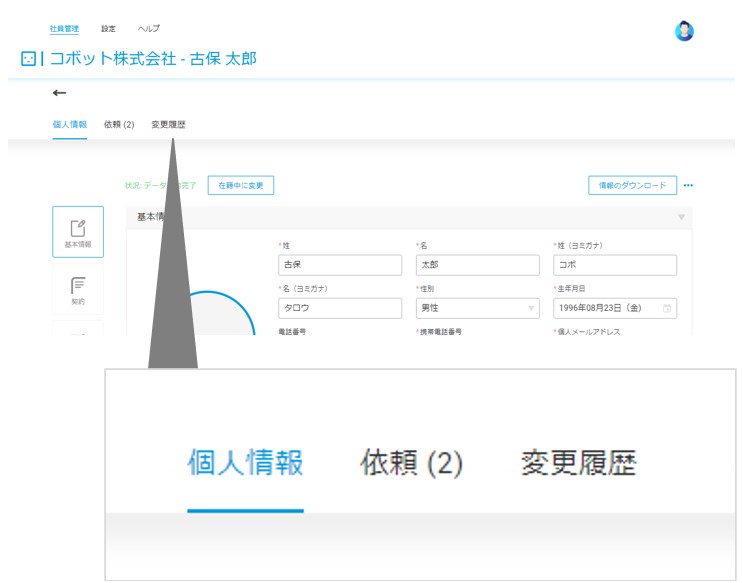The image size is (742, 583).
Task: Click the 名 input field containing 太郎
Action: pyautogui.click(x=477, y=265)
